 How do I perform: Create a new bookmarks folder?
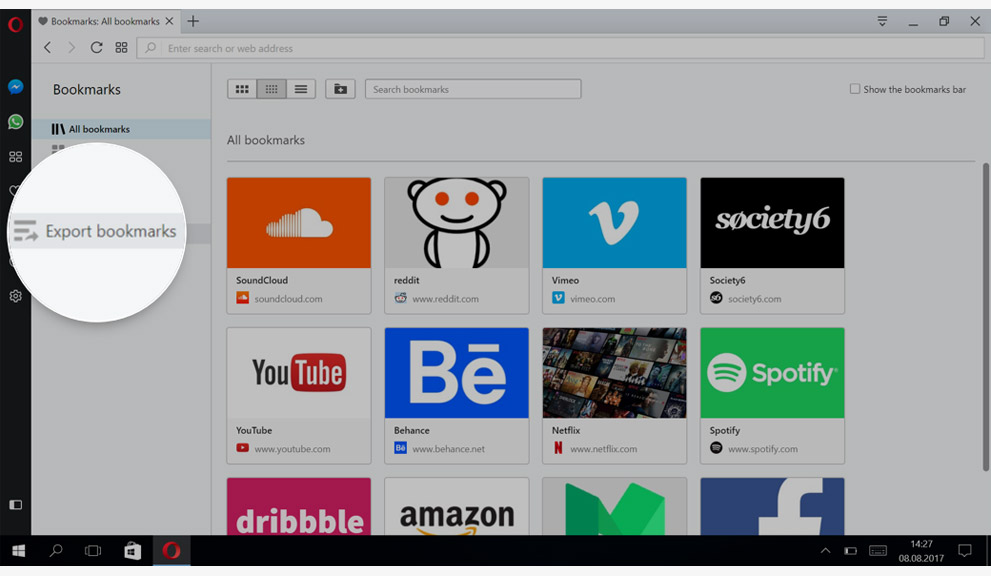tap(339, 89)
